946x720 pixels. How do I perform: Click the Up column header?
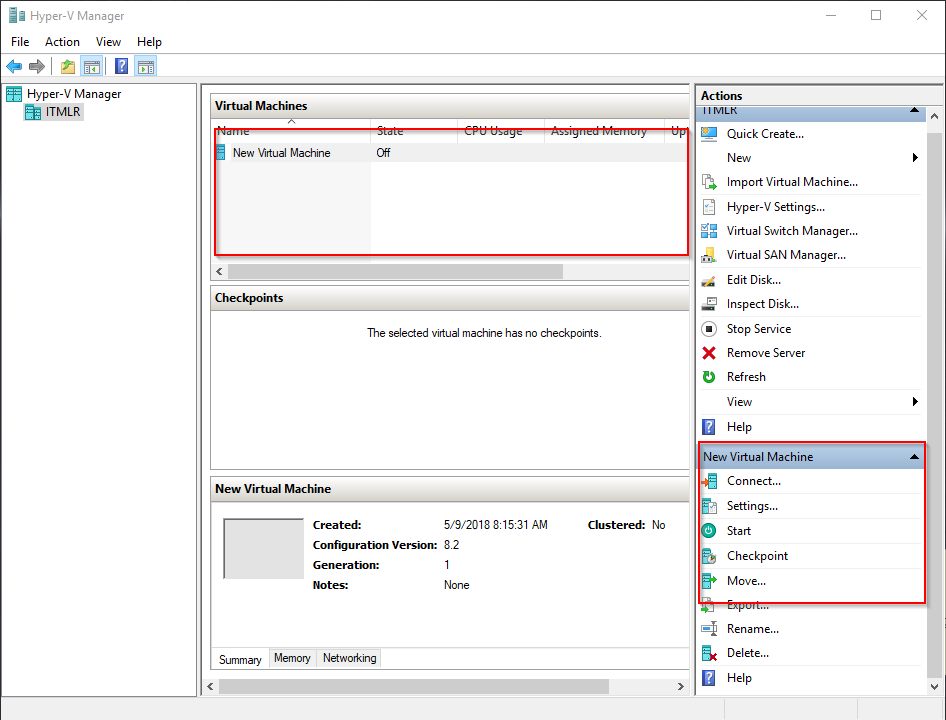(x=679, y=130)
